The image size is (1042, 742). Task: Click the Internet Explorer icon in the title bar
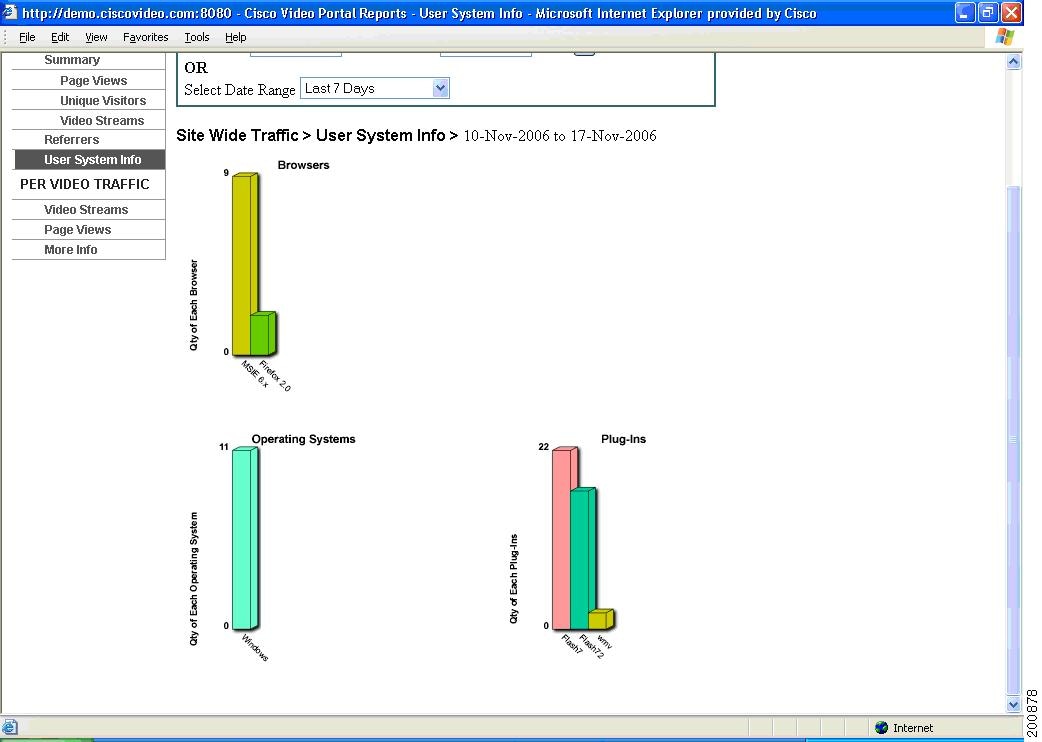tap(9, 12)
